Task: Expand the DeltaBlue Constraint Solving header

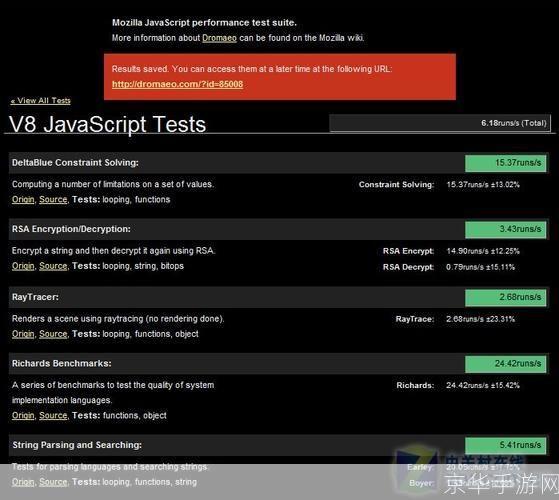Action: tap(279, 163)
